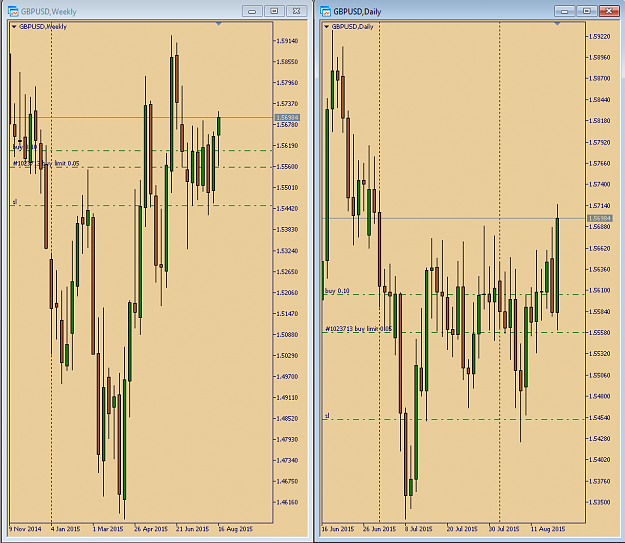Click price level 1.52060 on Weekly scale
The image size is (625, 543).
(287, 293)
